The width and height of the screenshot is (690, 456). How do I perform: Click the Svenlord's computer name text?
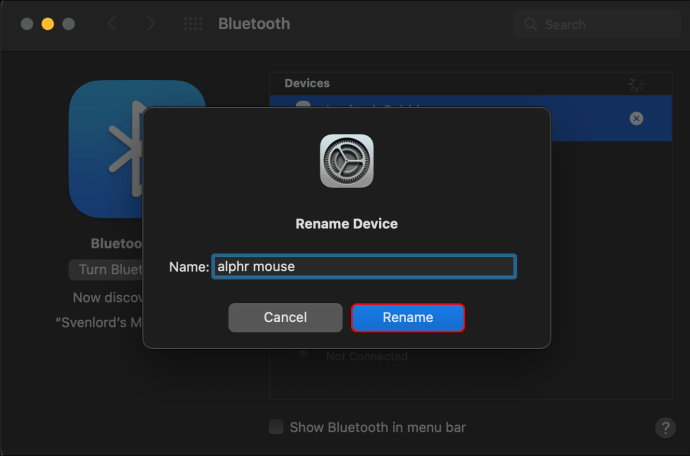[99, 322]
